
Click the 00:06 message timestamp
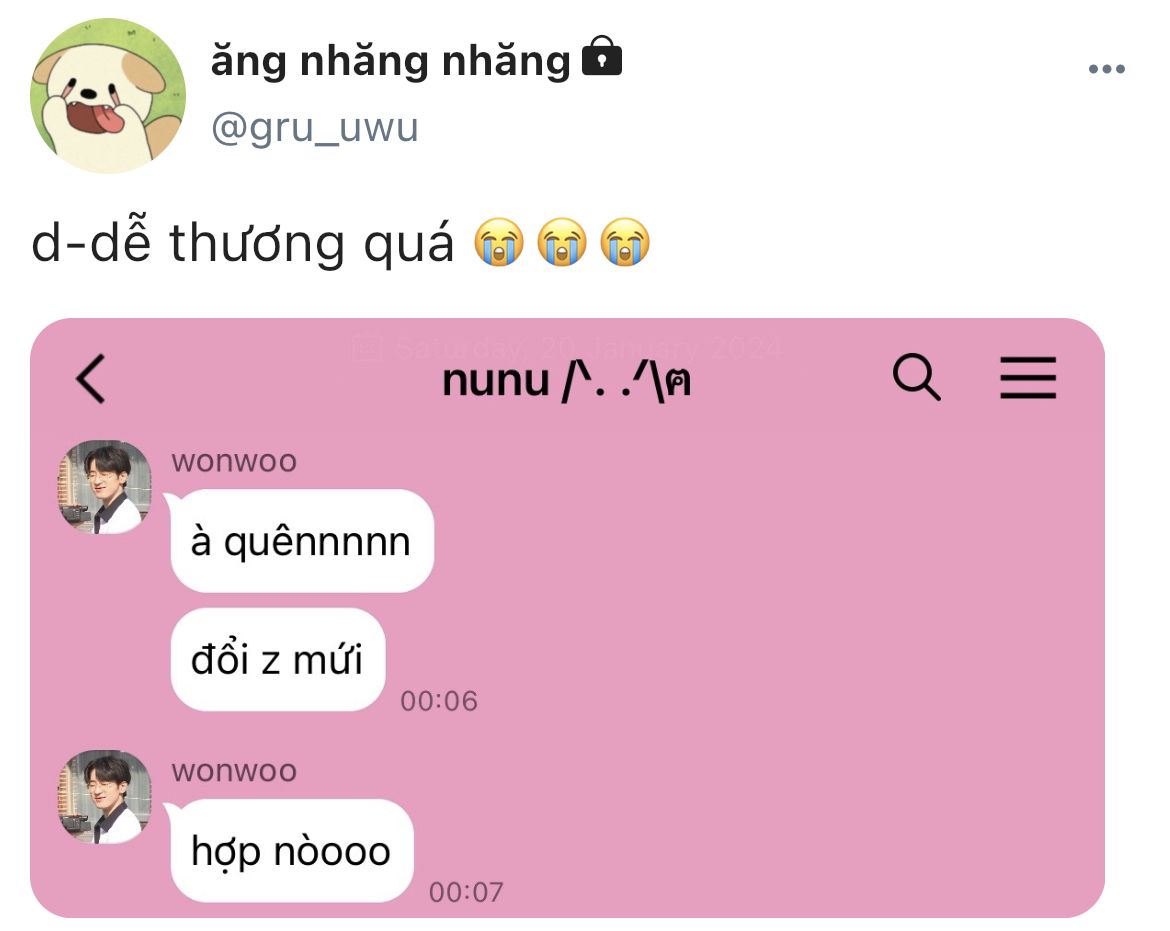pyautogui.click(x=439, y=701)
